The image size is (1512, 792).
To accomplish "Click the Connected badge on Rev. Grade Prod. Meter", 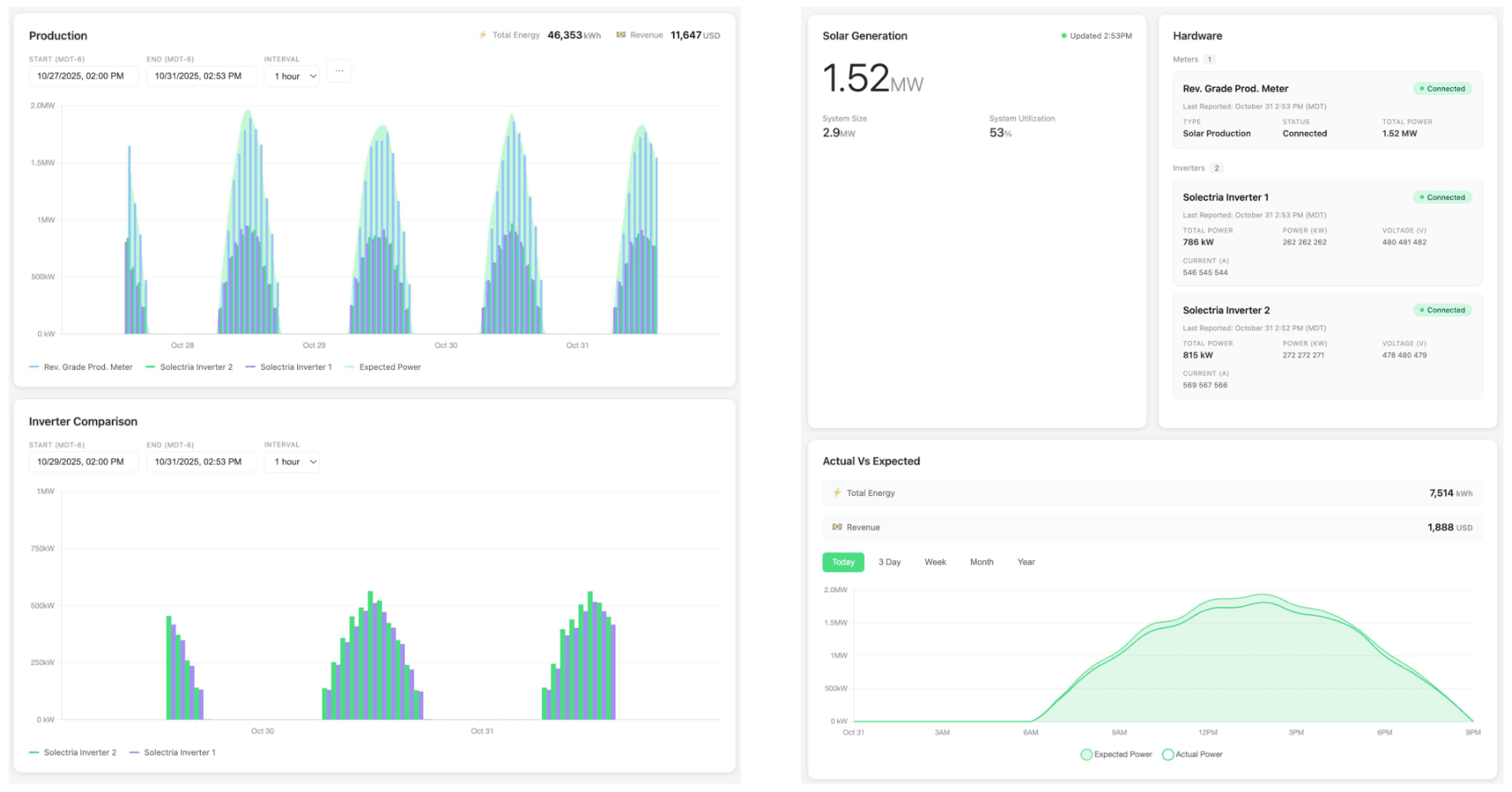I will 1442,88.
